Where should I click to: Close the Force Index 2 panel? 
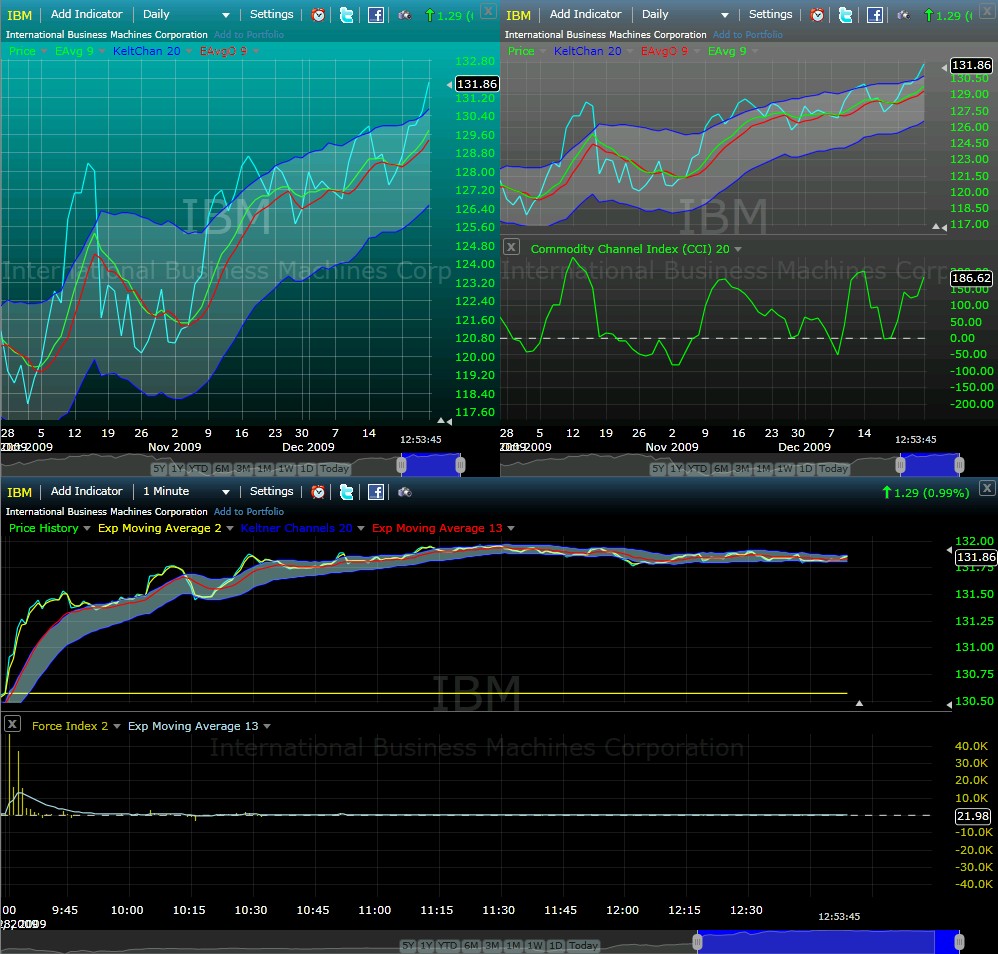pos(12,724)
